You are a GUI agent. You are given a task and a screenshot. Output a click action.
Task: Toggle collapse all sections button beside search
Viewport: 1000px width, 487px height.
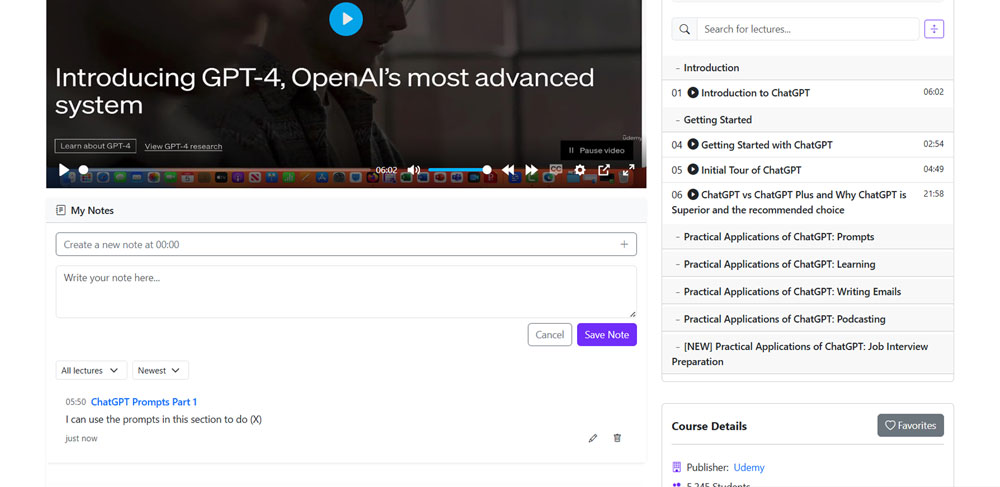pyautogui.click(x=934, y=29)
